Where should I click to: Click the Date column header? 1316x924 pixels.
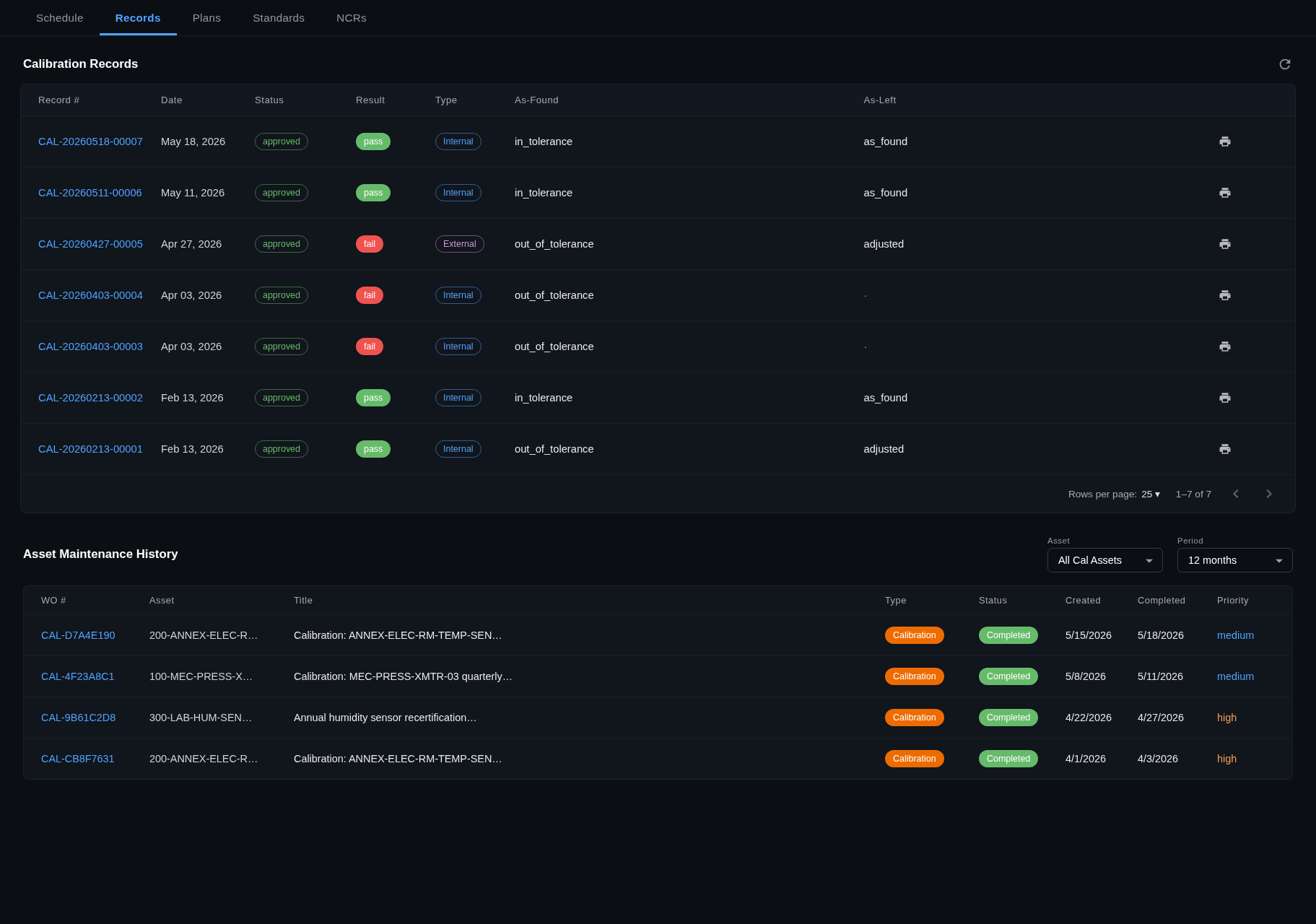coord(172,100)
